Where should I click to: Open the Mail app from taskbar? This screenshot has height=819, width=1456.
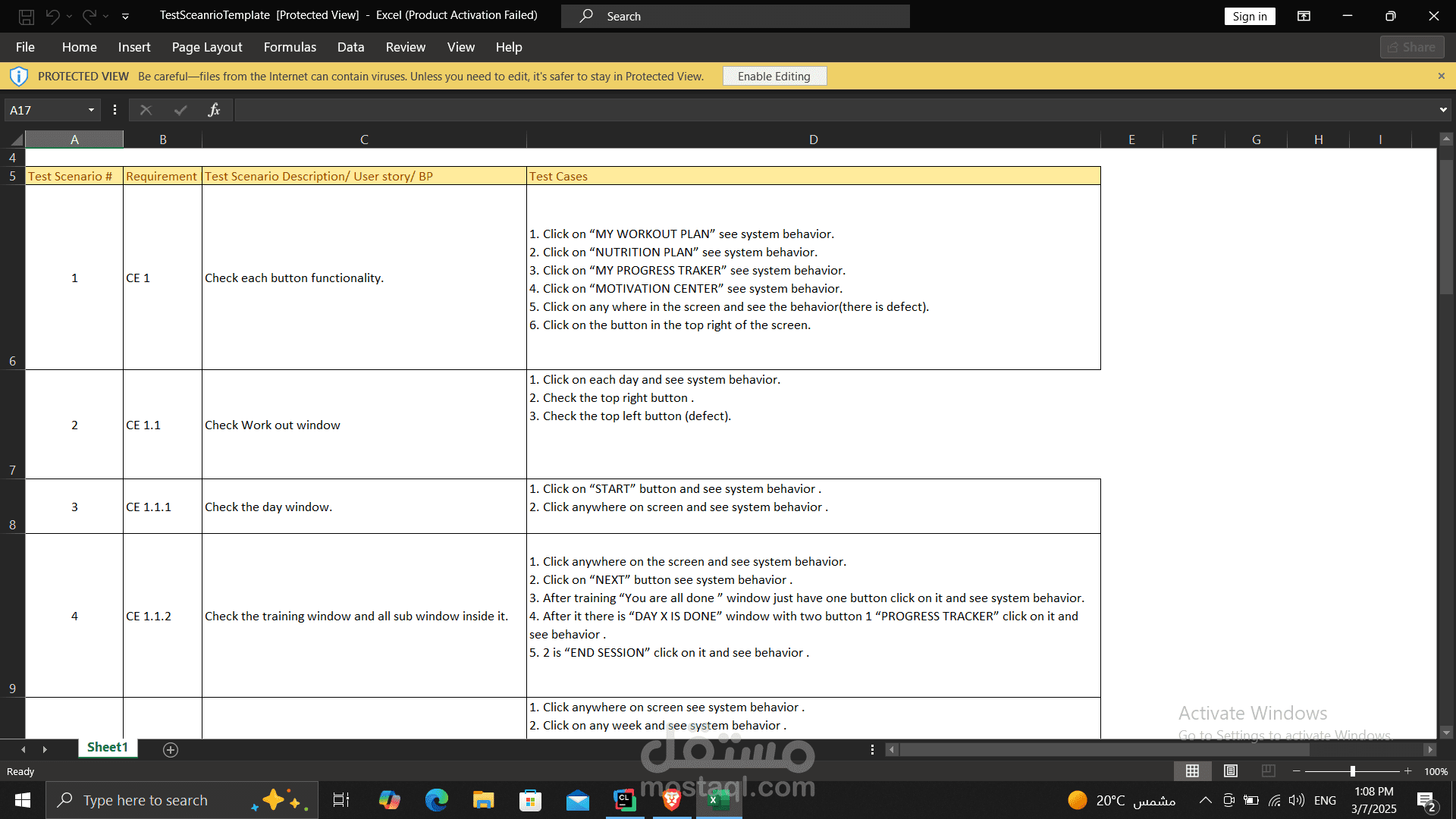pos(578,800)
